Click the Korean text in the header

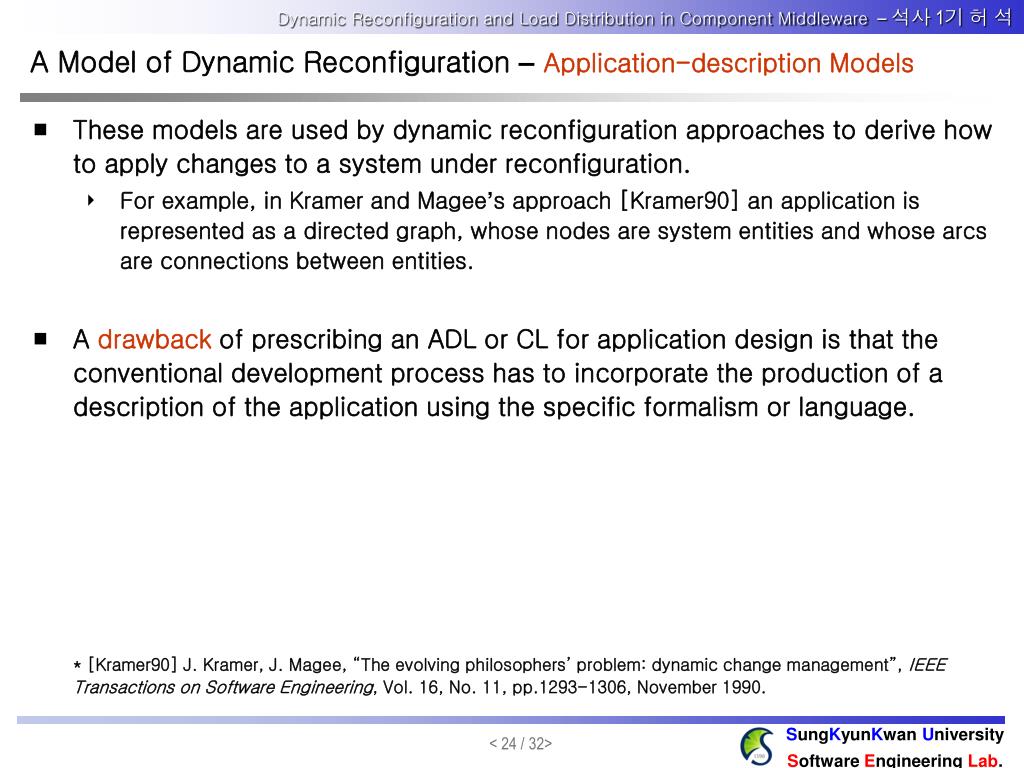pos(952,17)
